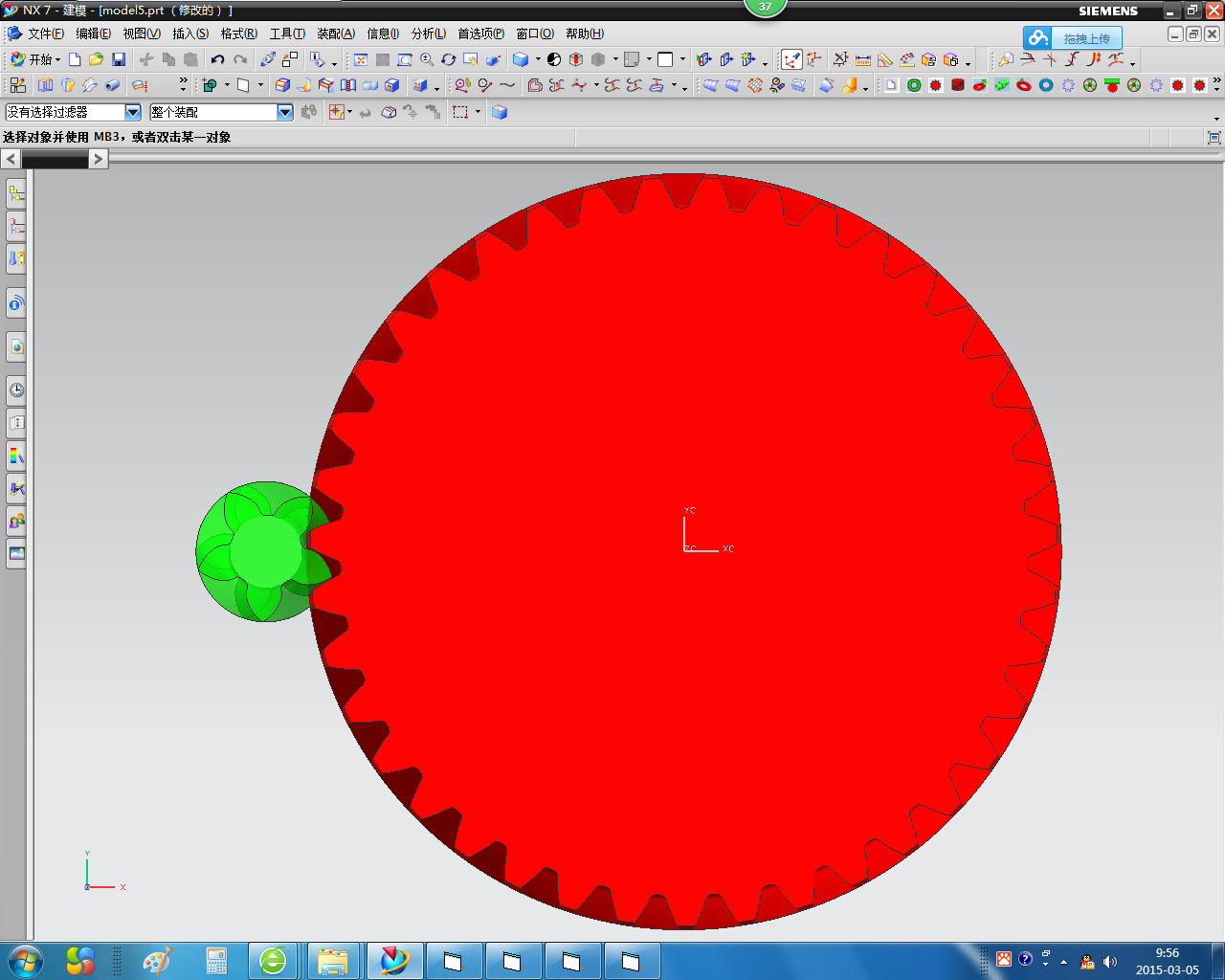The height and width of the screenshot is (980, 1225).
Task: Undo the last action
Action: coord(218,59)
